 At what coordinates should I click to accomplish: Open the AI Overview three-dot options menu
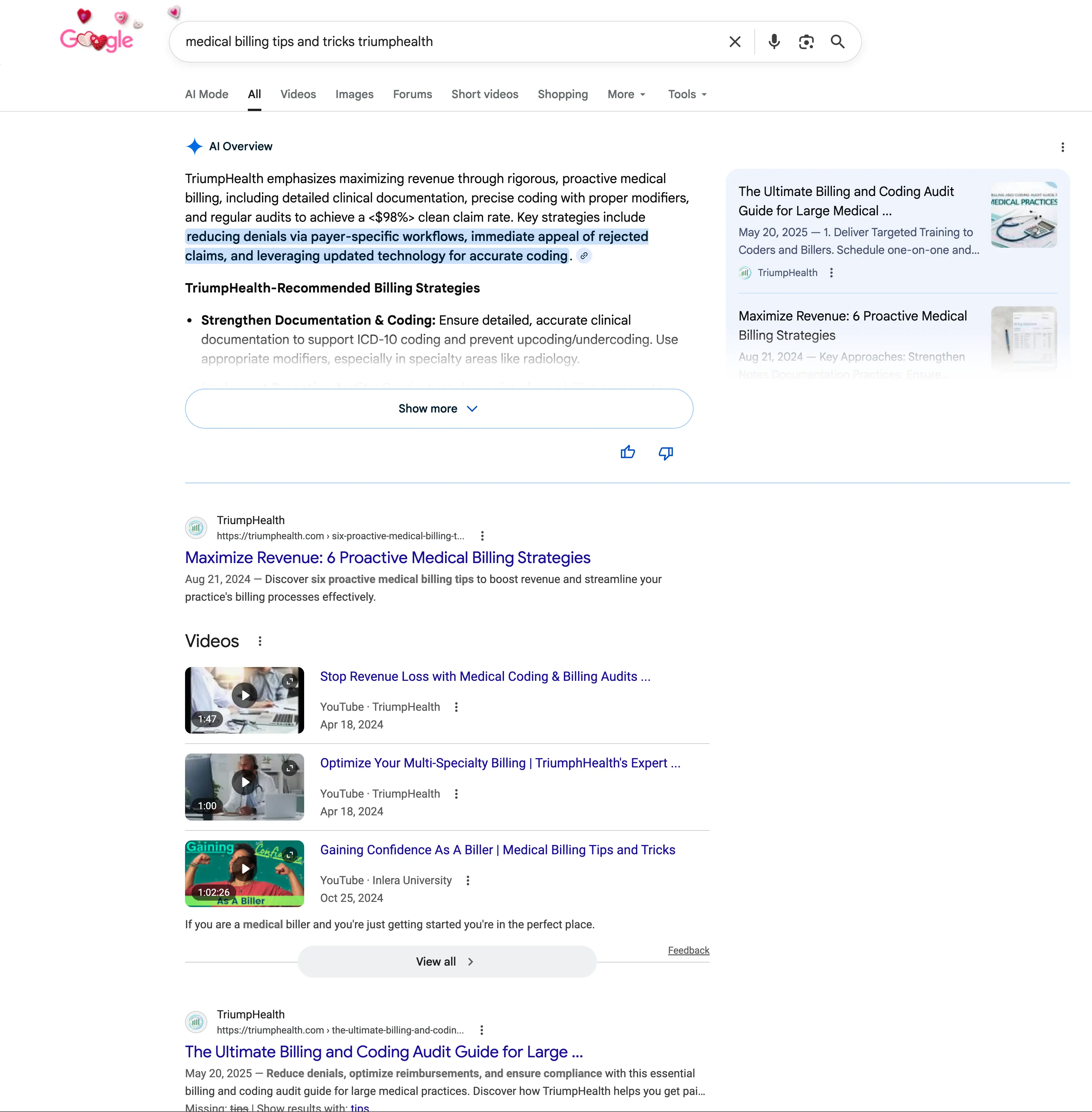(1062, 147)
